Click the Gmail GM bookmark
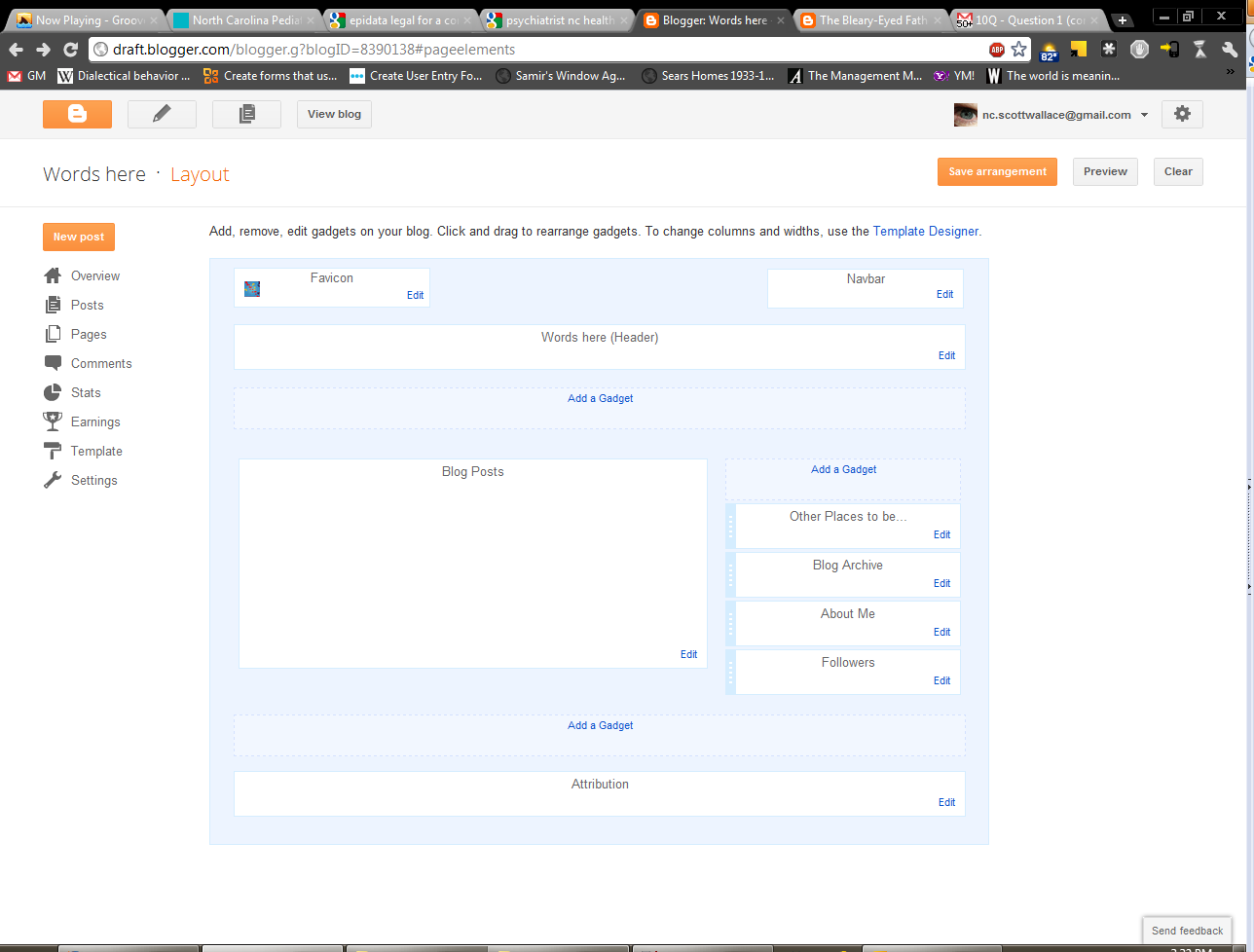 tap(26, 76)
